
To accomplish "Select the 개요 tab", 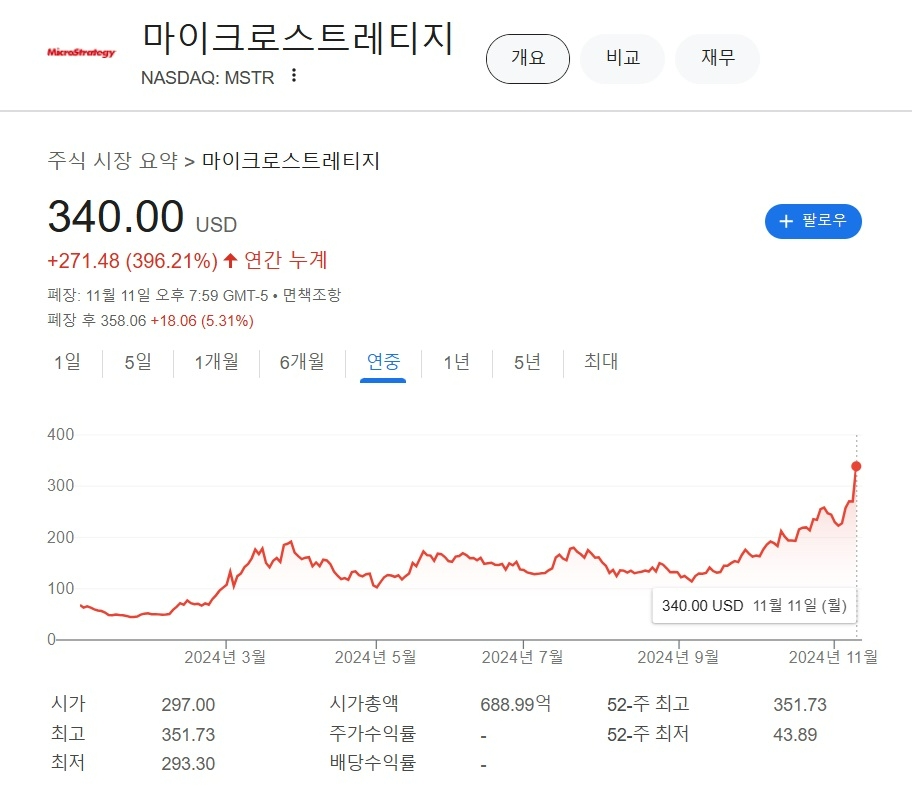I will click(528, 59).
